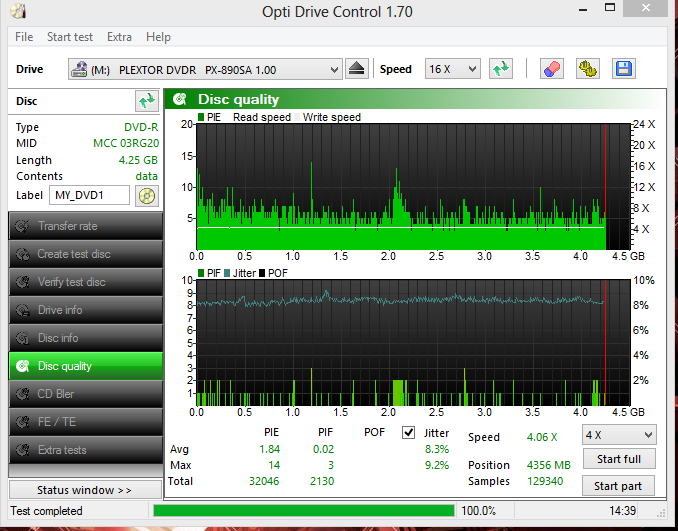Select Verify test disc
The image size is (678, 531).
click(86, 282)
